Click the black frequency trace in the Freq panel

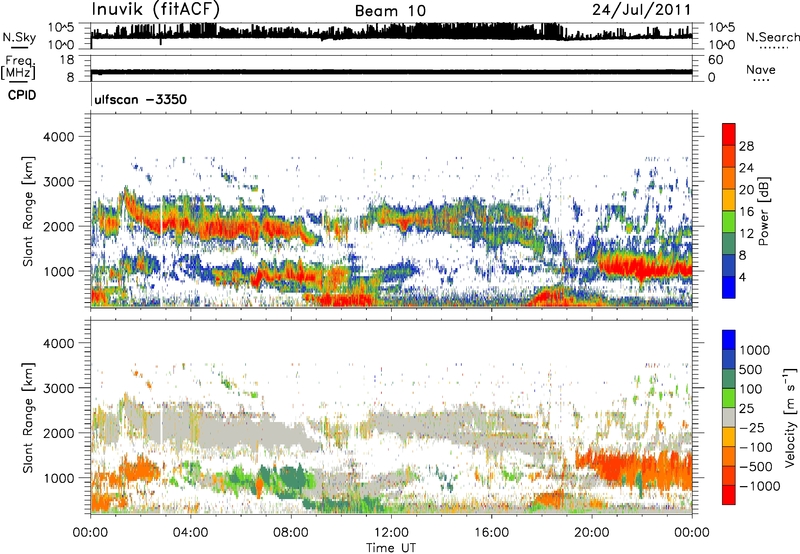click(x=391, y=72)
